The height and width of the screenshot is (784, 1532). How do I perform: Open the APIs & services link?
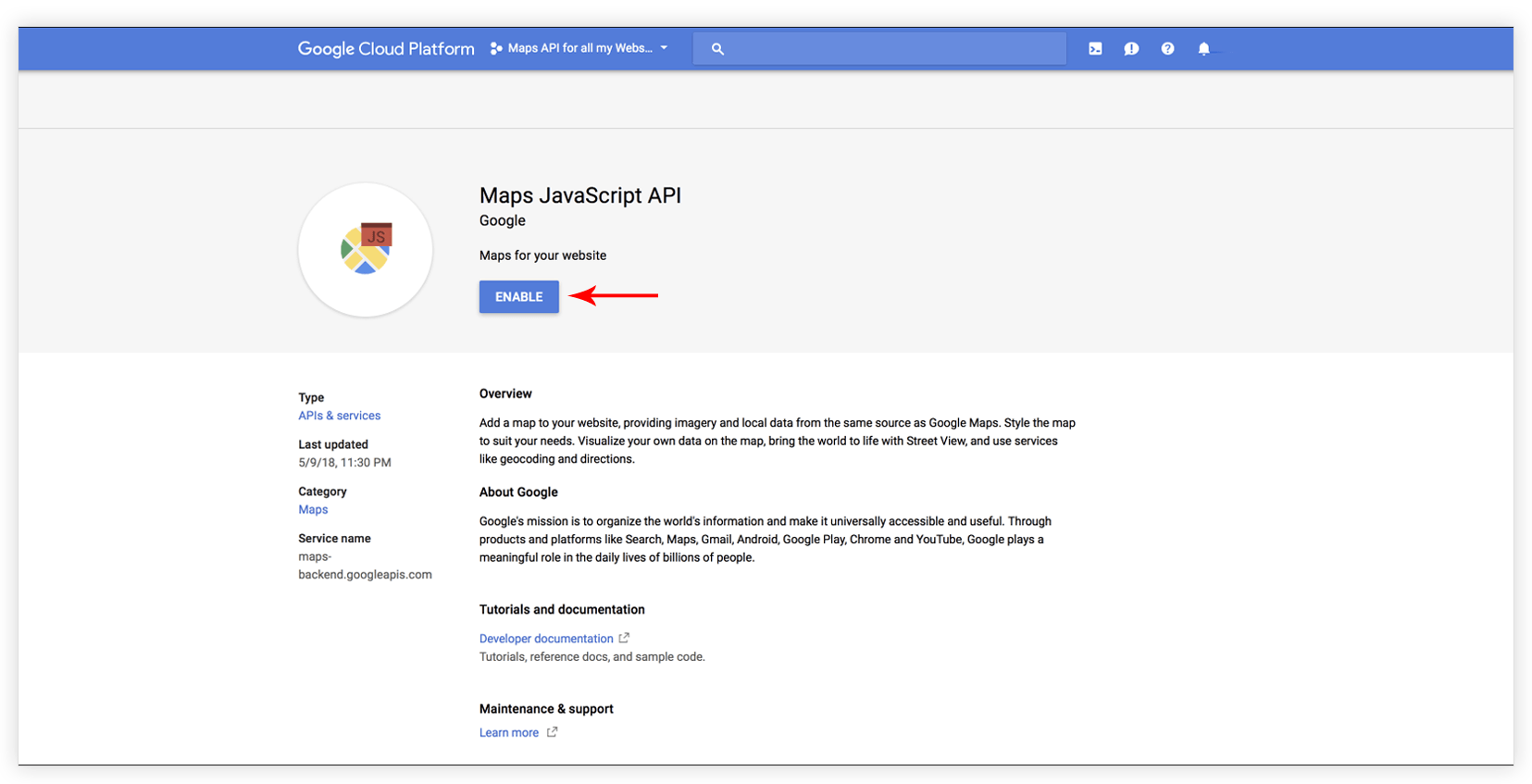[339, 416]
